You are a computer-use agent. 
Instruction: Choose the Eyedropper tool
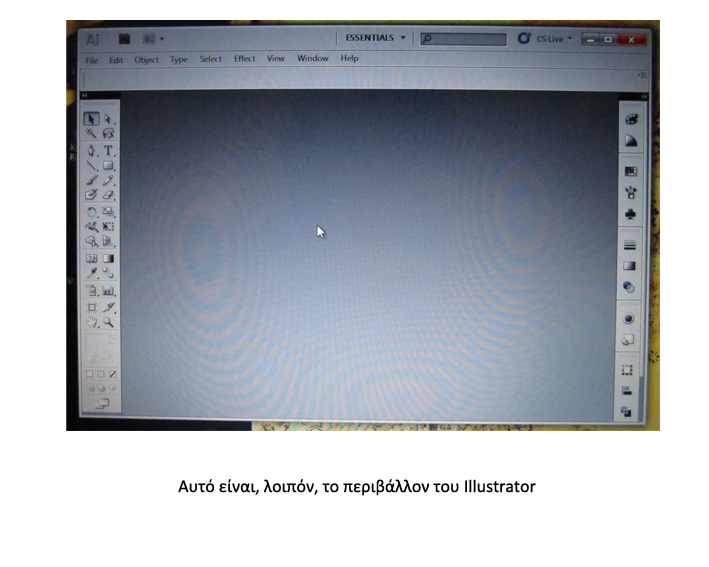coord(91,273)
